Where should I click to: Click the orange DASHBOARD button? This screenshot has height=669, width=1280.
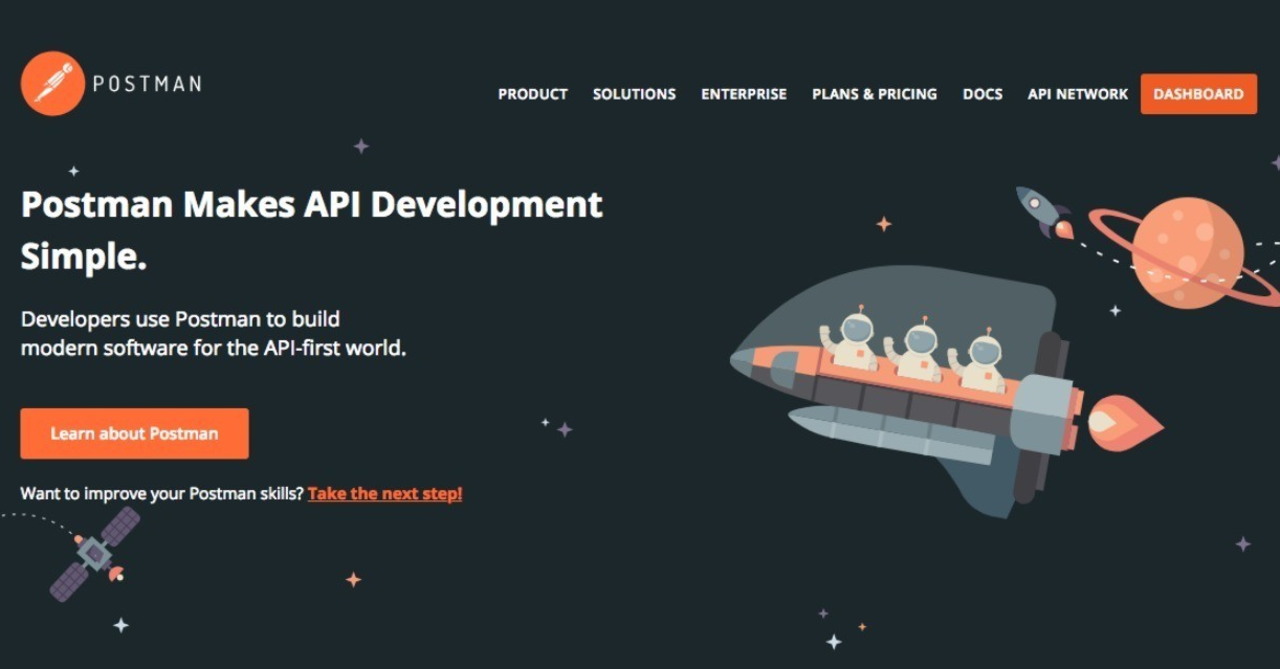coord(1199,94)
